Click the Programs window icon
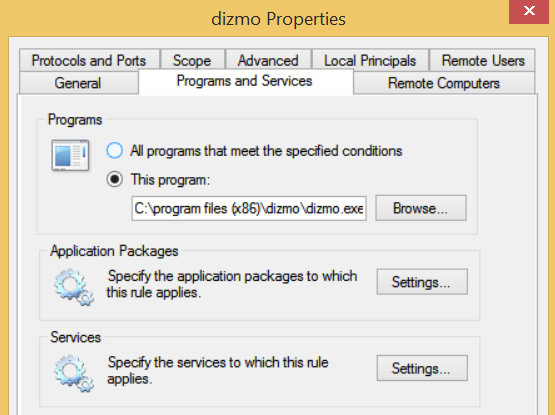Screen dimensions: 555x415 pos(70,155)
